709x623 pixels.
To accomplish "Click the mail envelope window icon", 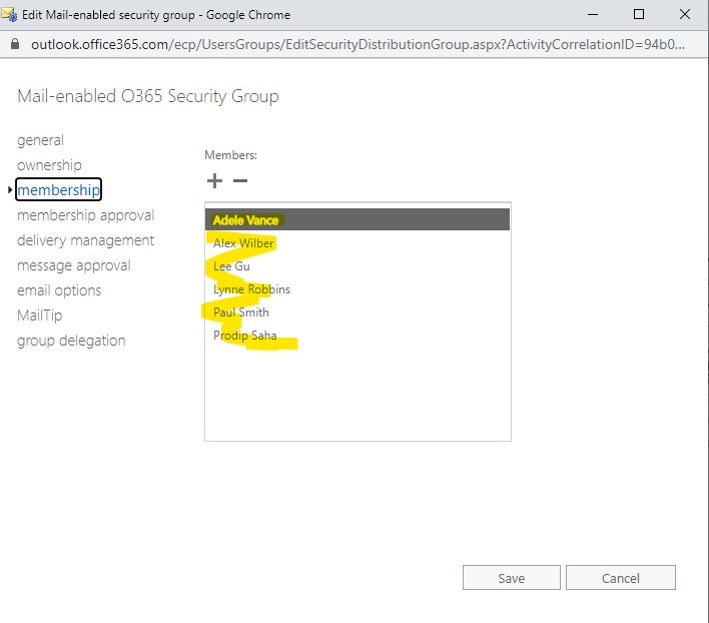I will click(9, 14).
